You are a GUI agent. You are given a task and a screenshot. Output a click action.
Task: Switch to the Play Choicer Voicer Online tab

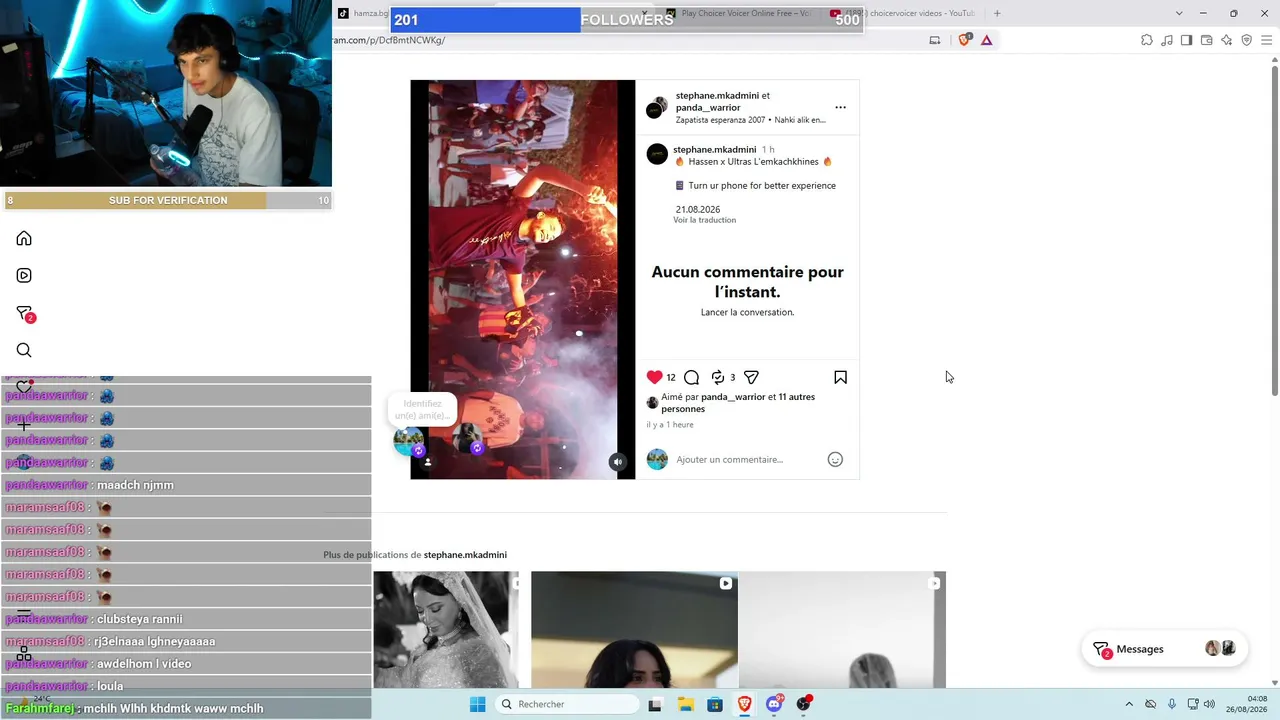click(741, 13)
